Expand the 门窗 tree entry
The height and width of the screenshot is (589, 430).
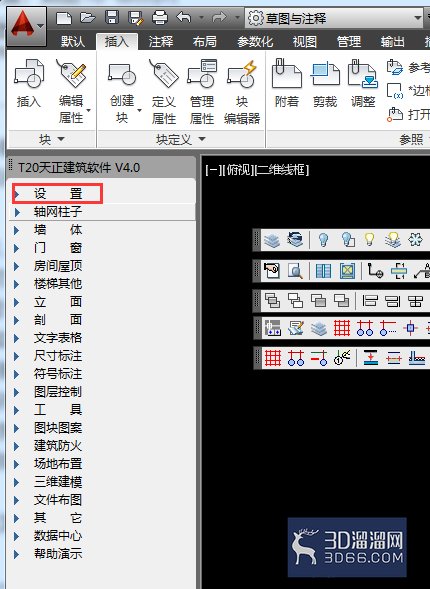click(17, 248)
